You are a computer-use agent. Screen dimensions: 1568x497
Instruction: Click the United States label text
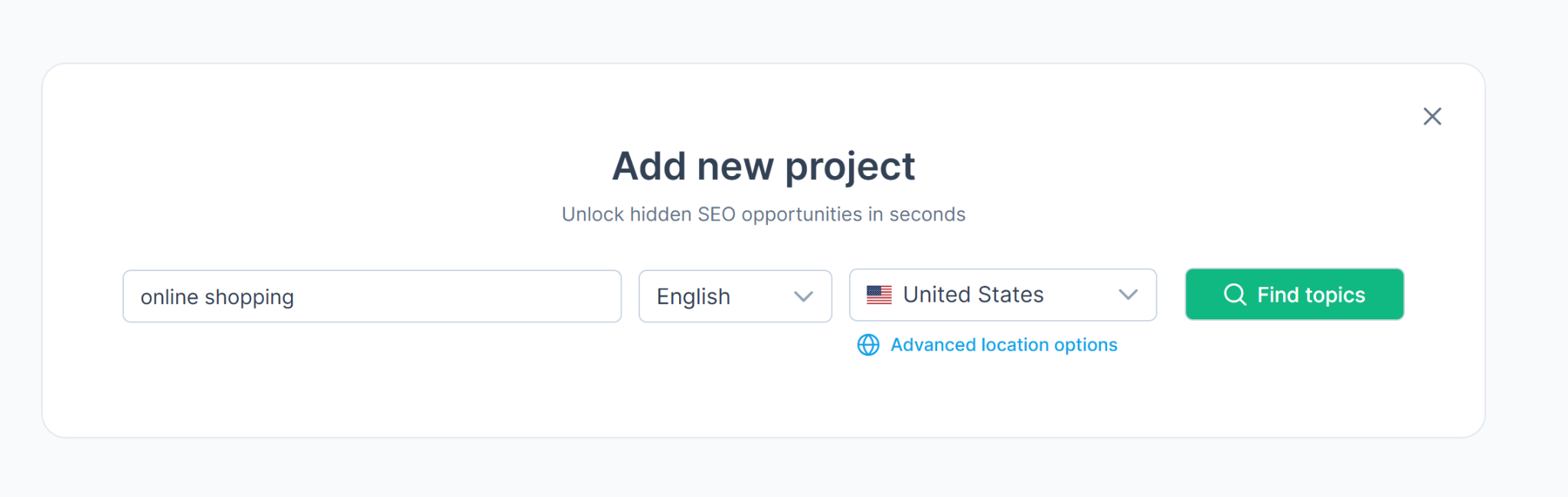pyautogui.click(x=973, y=295)
